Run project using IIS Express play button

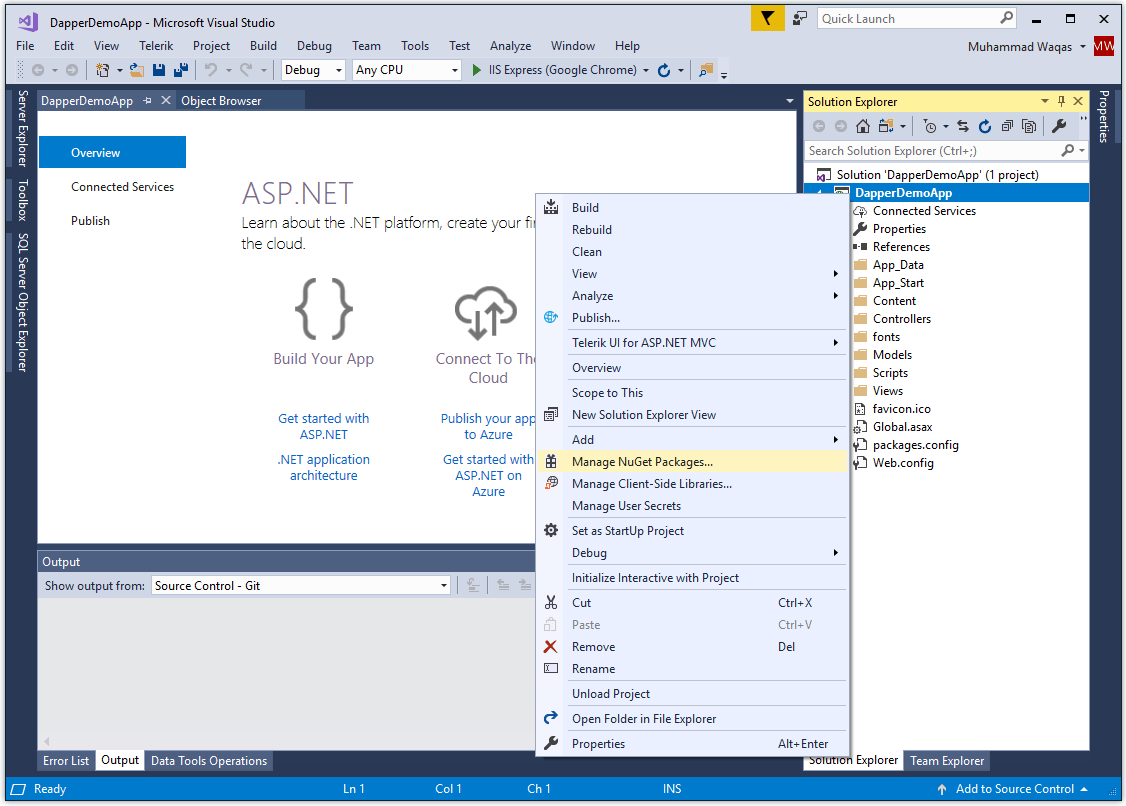click(x=475, y=69)
